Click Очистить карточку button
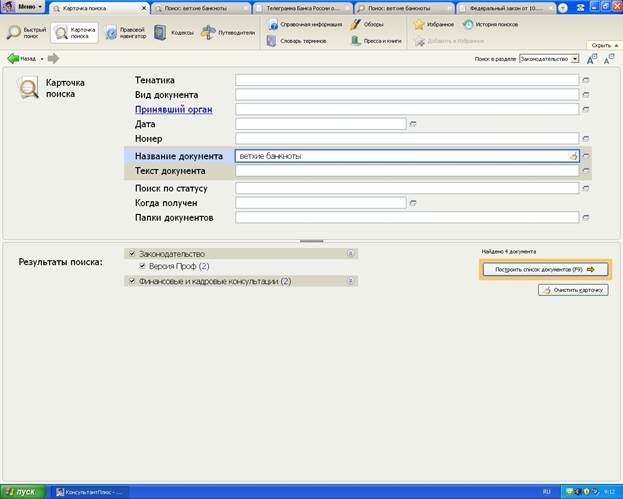 tap(573, 290)
